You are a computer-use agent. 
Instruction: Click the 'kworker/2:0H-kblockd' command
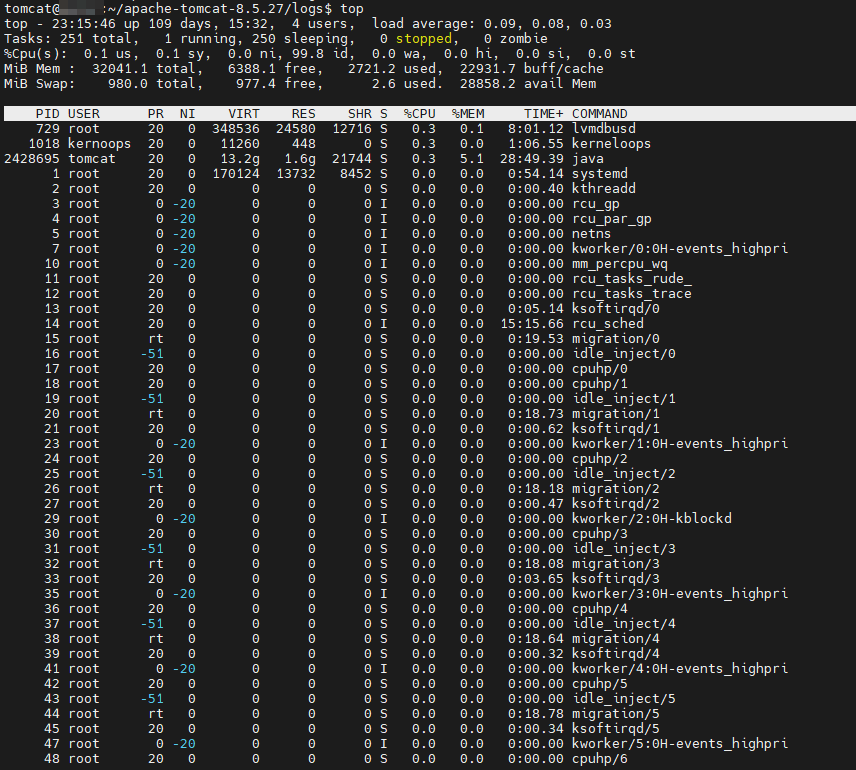(x=652, y=519)
